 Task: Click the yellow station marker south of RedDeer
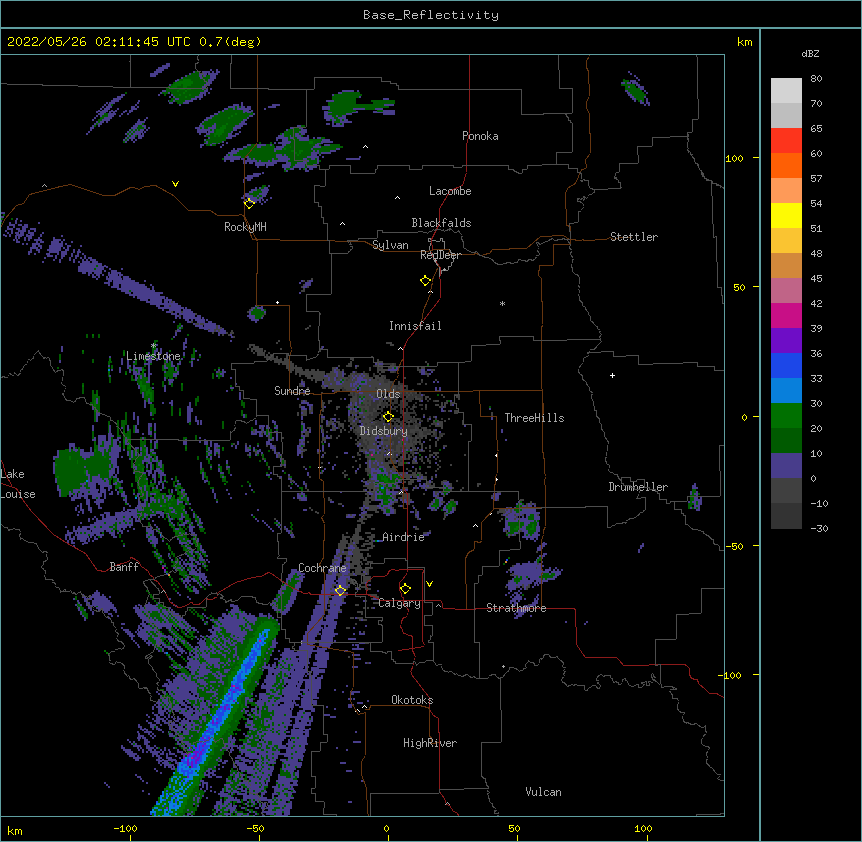pos(426,280)
